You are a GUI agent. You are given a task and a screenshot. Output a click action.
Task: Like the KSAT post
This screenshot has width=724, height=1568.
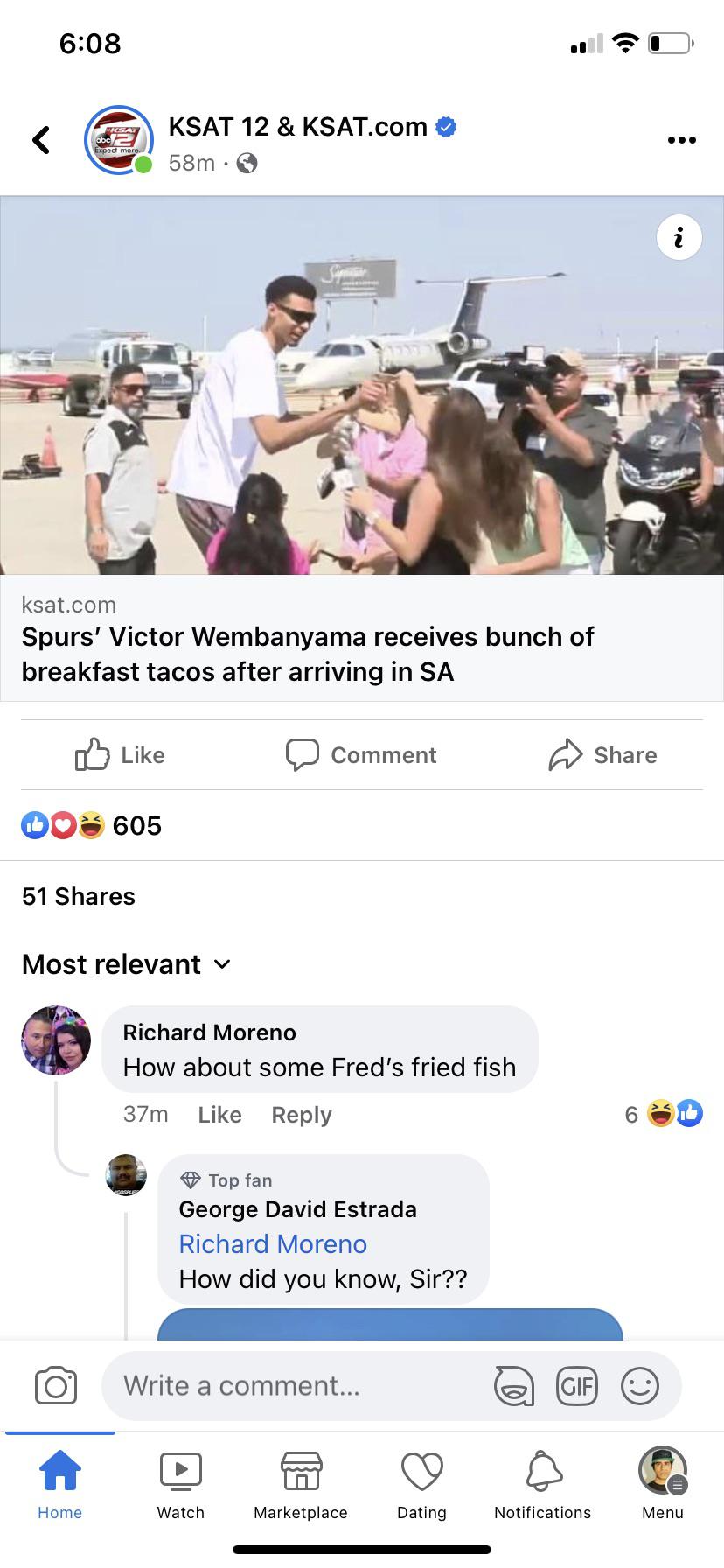[x=121, y=755]
